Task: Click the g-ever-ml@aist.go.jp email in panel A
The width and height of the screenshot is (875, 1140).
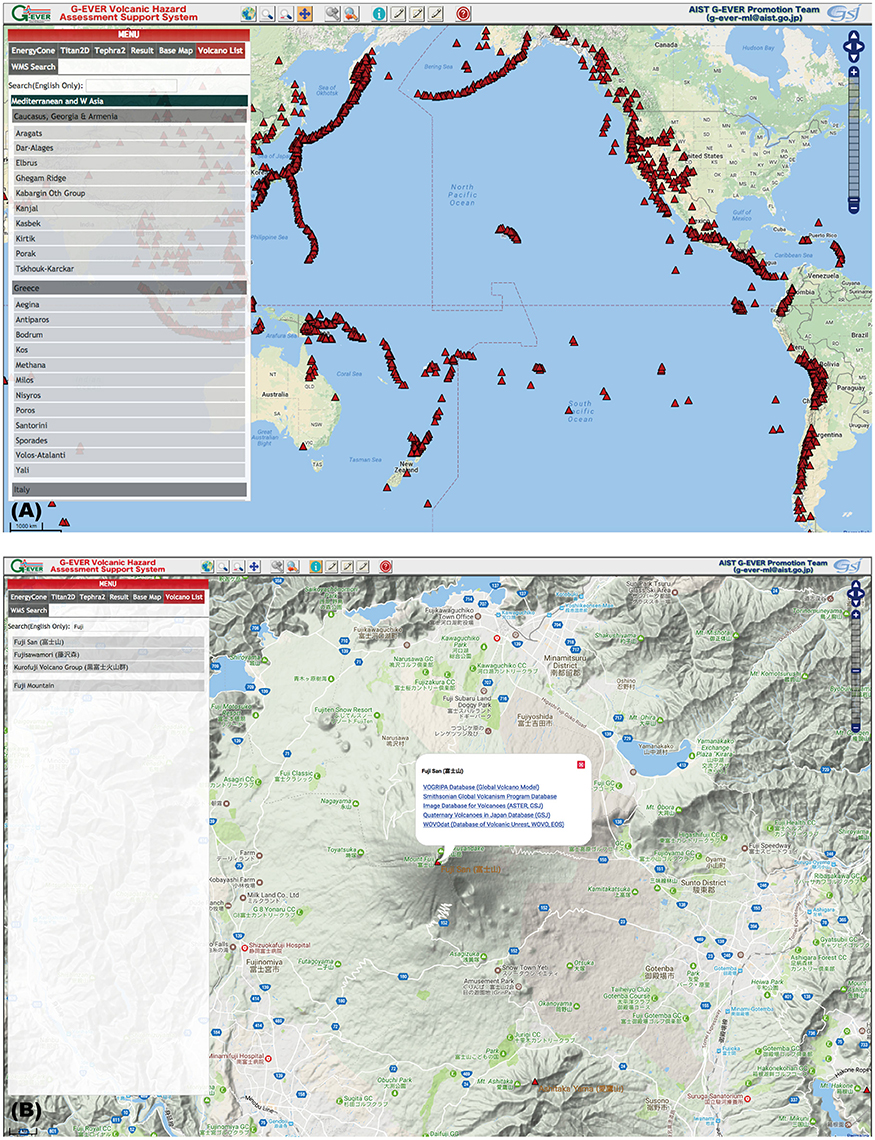Action: point(754,18)
